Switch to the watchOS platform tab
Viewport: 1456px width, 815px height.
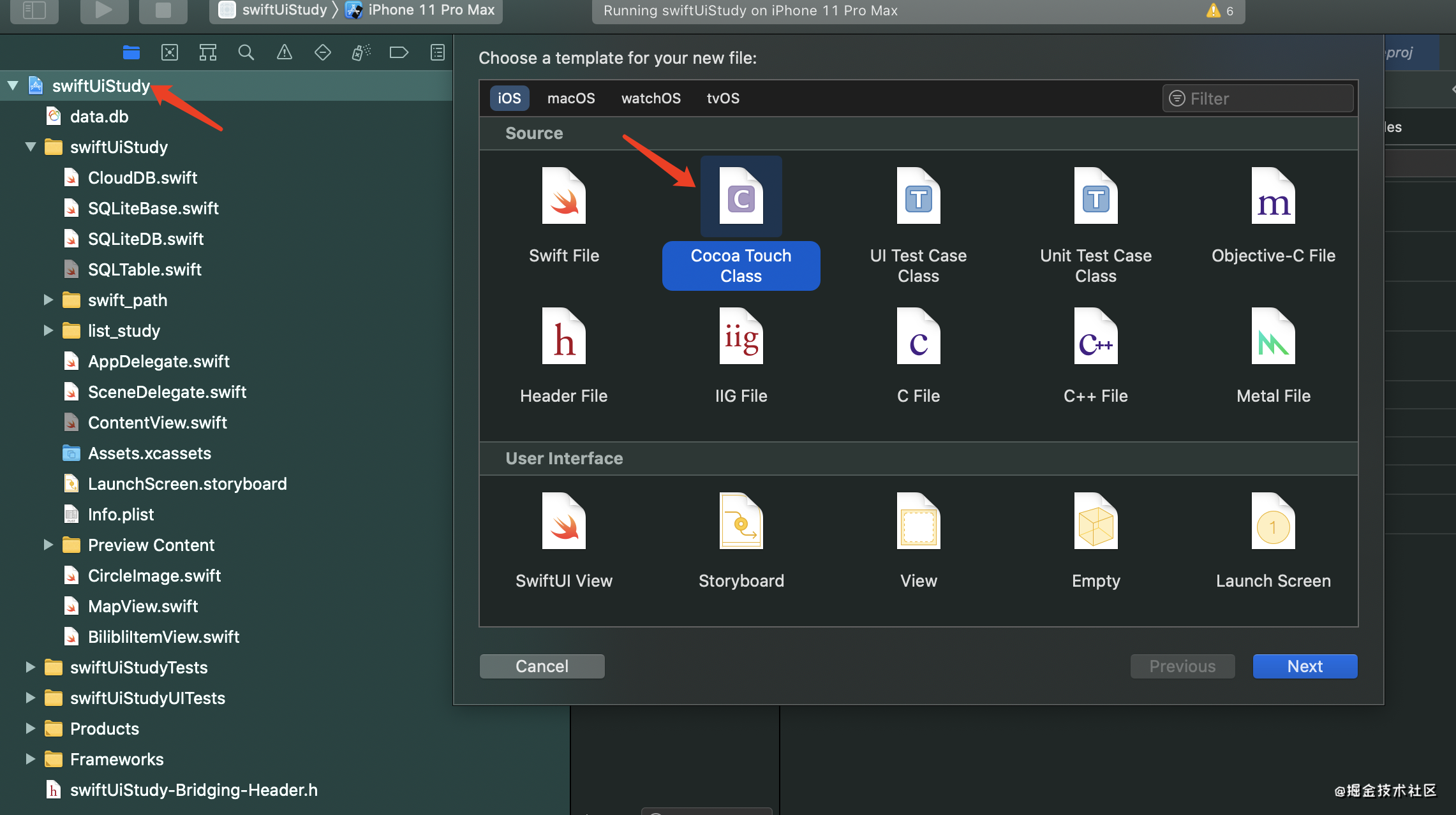pyautogui.click(x=651, y=98)
